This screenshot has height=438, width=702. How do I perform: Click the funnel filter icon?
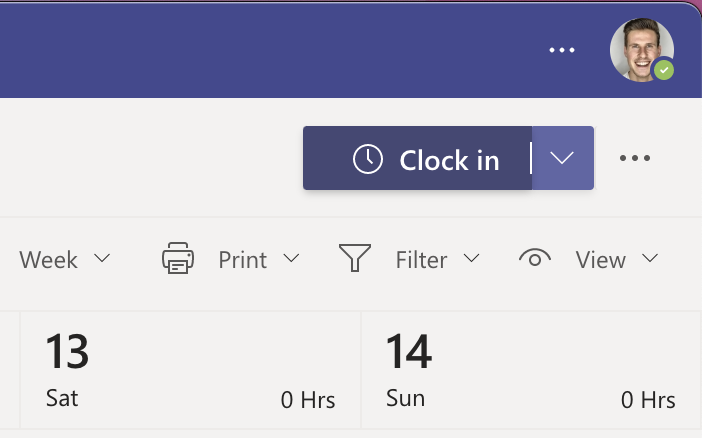point(355,259)
